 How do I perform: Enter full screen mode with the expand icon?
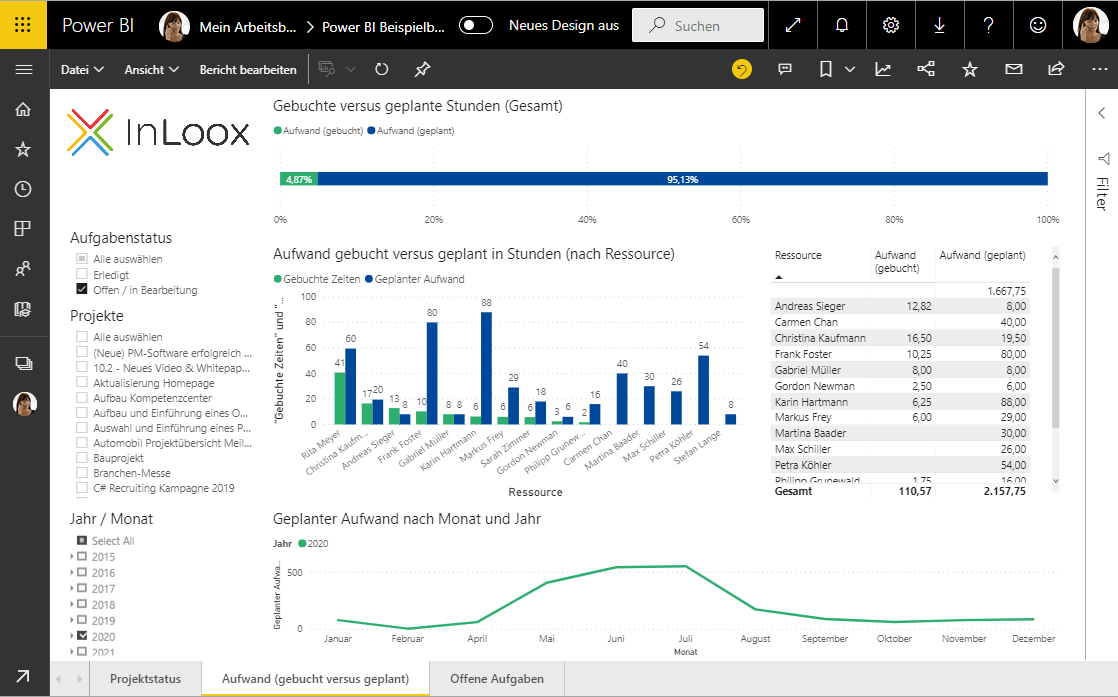(x=793, y=25)
